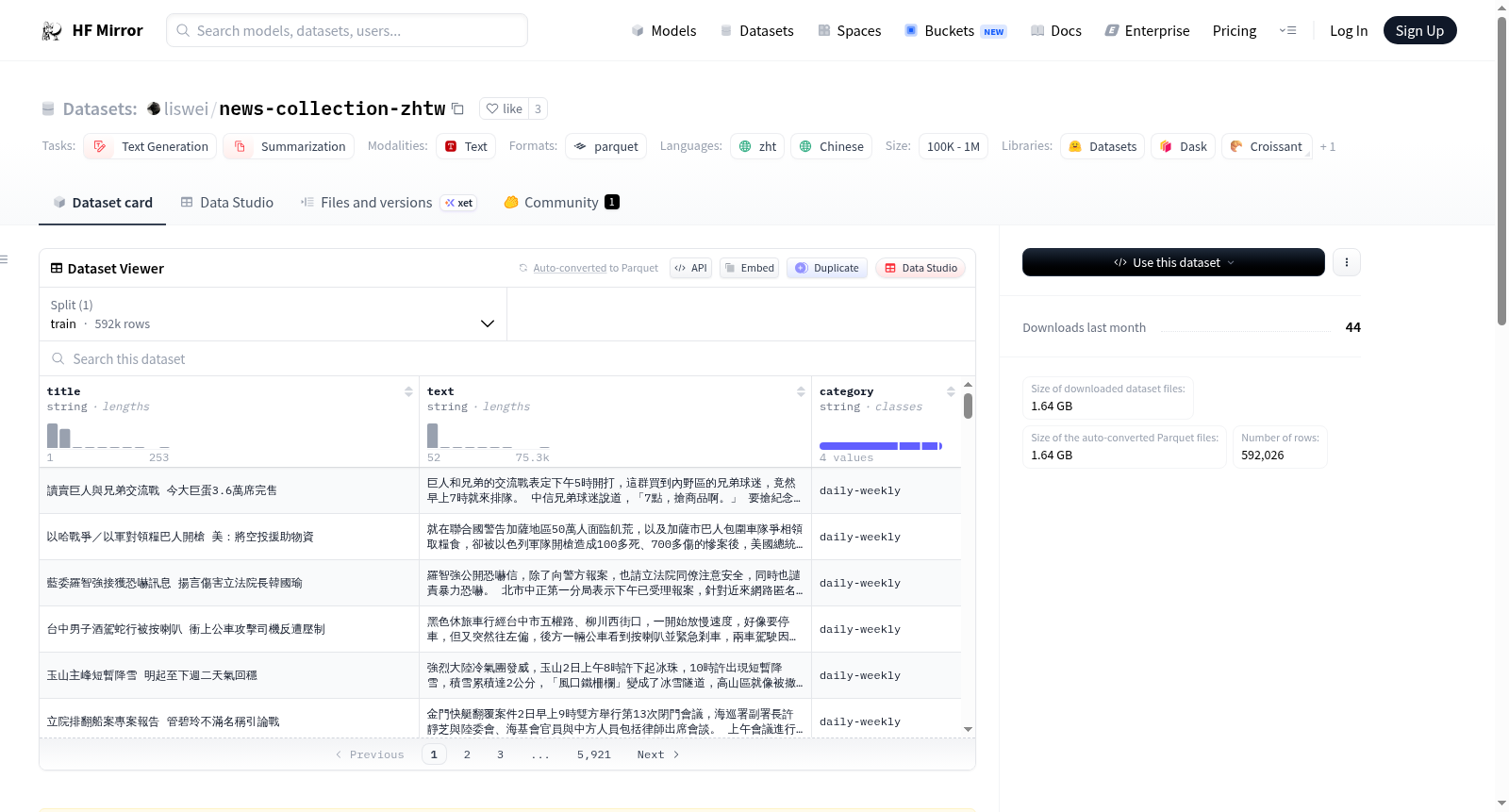The width and height of the screenshot is (1509, 812).
Task: Click the Dataset Viewer heading
Action: click(107, 269)
